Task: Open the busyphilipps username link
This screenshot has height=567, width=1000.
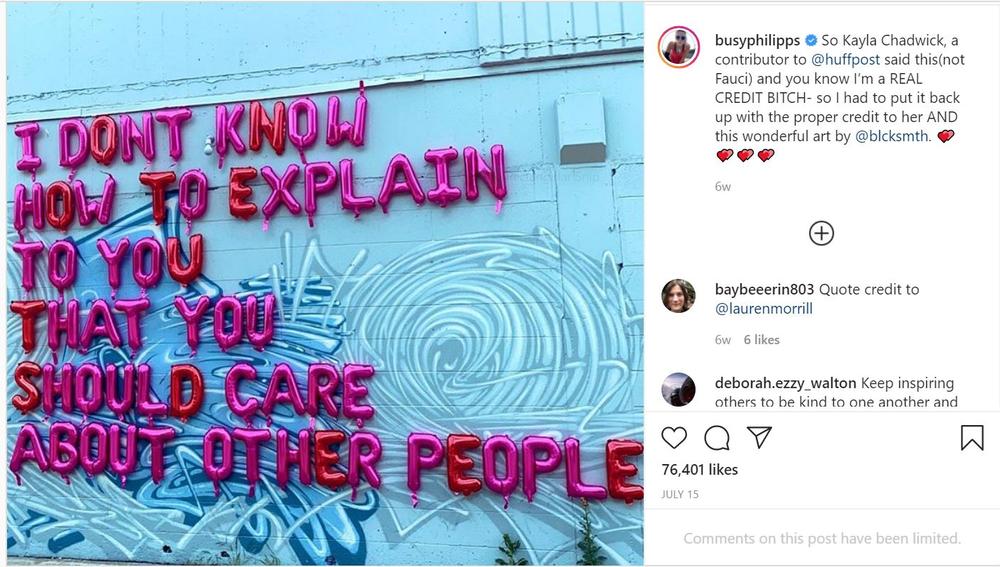Action: pos(757,40)
